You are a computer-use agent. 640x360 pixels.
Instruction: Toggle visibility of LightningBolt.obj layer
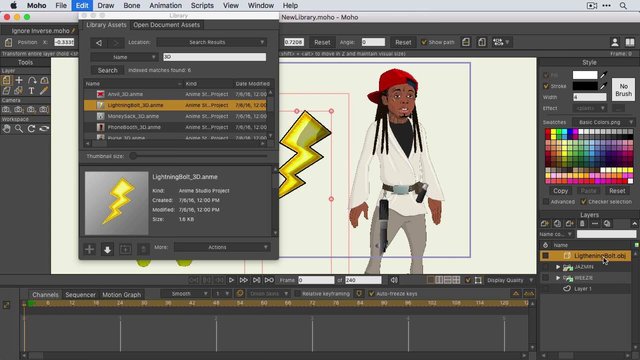[x=545, y=256]
